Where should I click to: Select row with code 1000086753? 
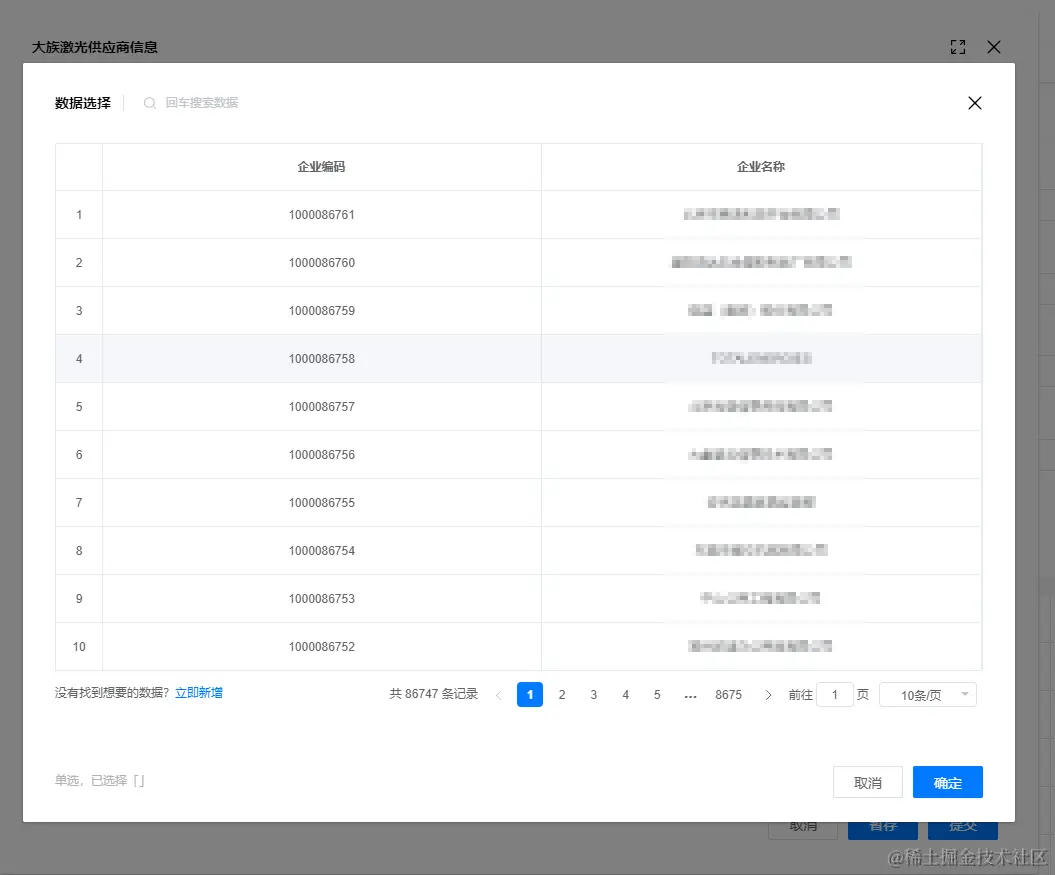point(518,598)
